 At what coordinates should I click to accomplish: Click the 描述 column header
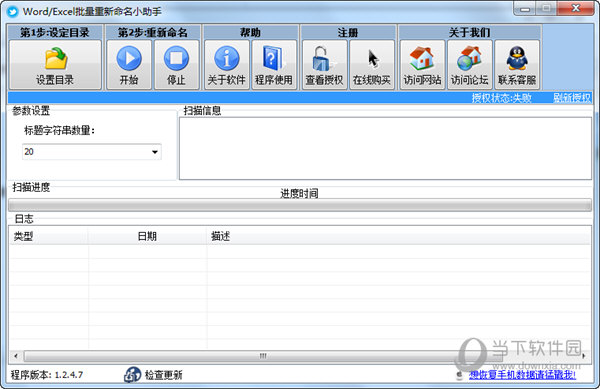(399, 236)
